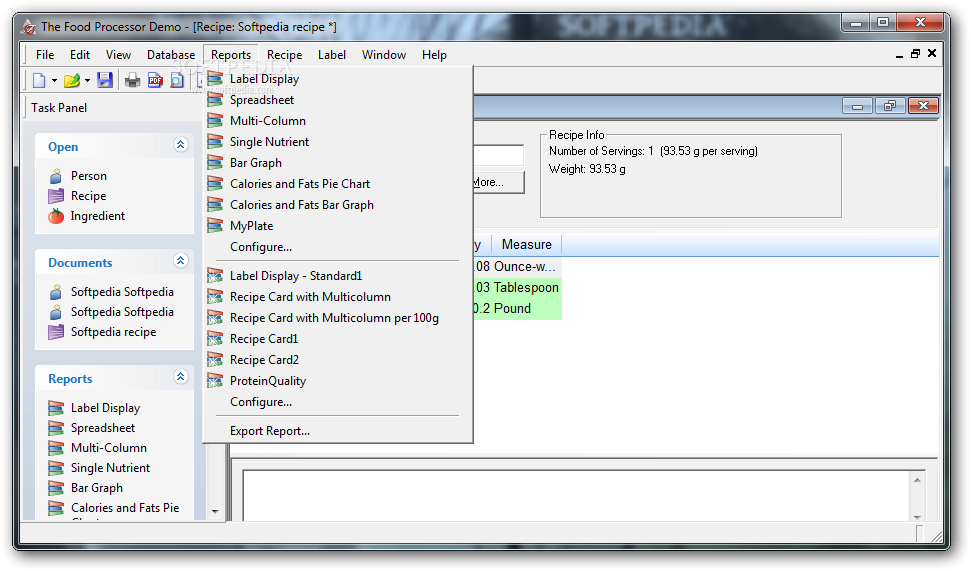
Task: Open the Help menu
Action: (434, 55)
